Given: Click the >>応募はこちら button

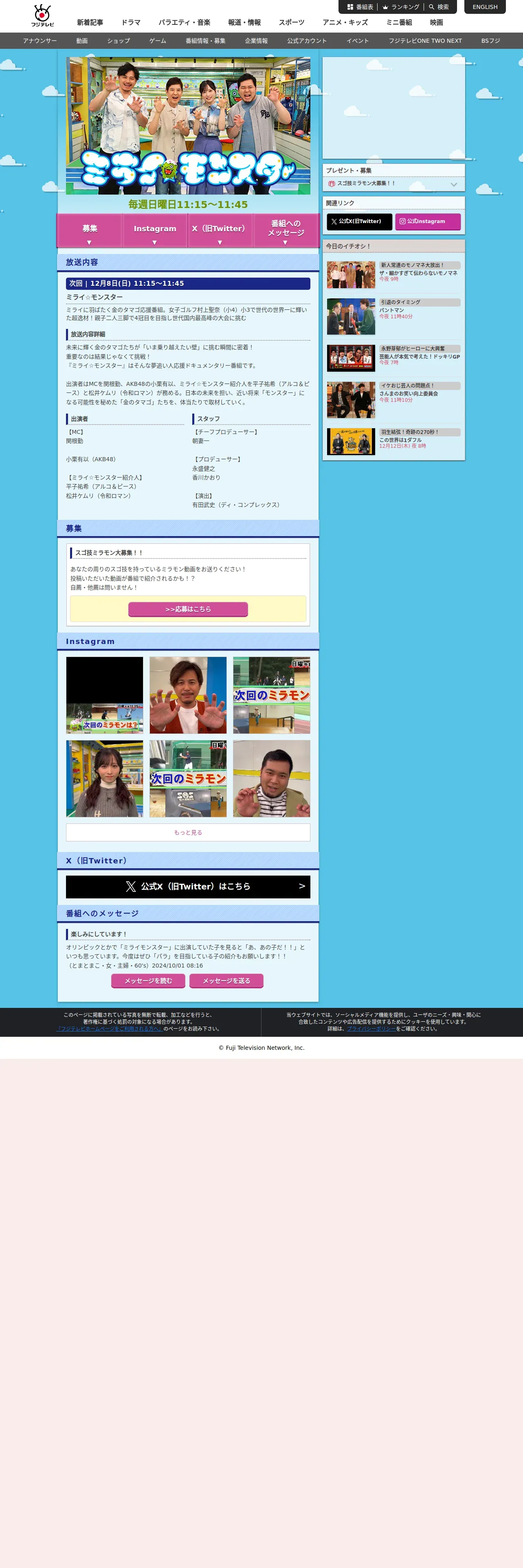Looking at the screenshot, I should pyautogui.click(x=188, y=609).
